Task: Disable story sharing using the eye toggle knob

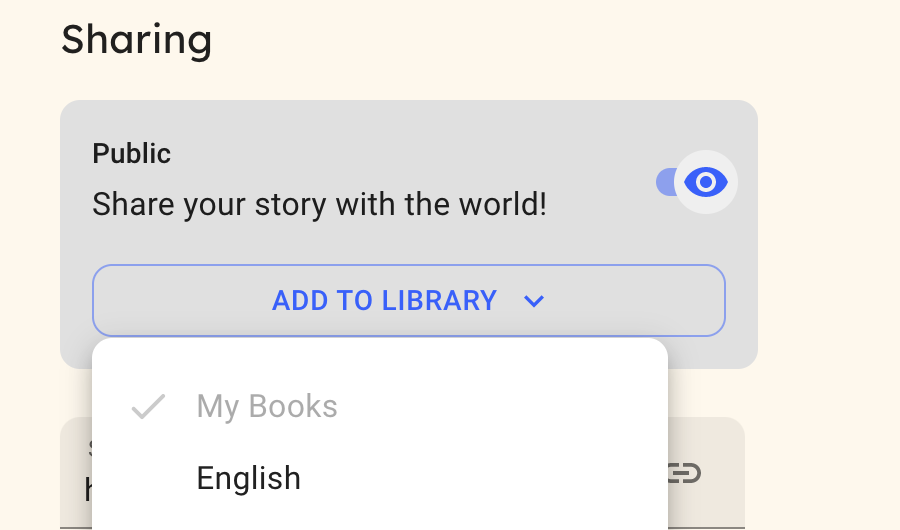Action: coord(705,182)
